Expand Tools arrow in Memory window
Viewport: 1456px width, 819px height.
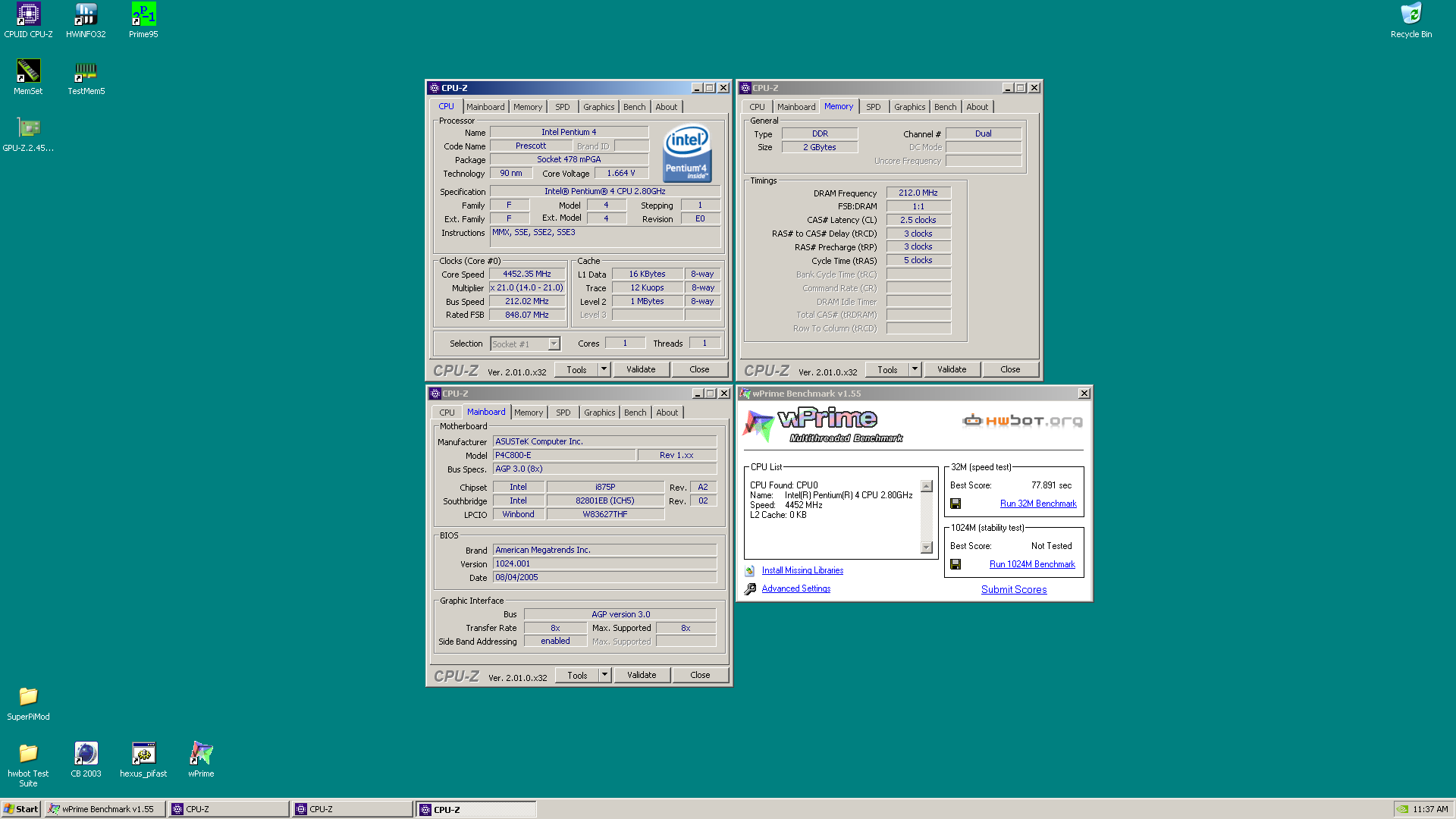click(x=915, y=369)
